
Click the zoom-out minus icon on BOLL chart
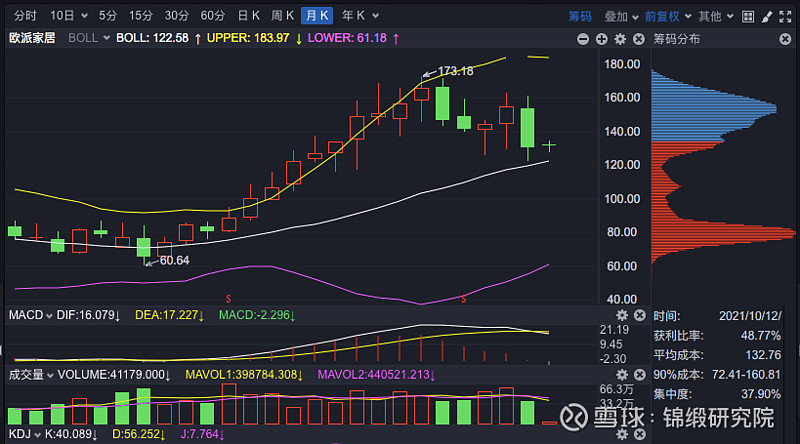[584, 38]
